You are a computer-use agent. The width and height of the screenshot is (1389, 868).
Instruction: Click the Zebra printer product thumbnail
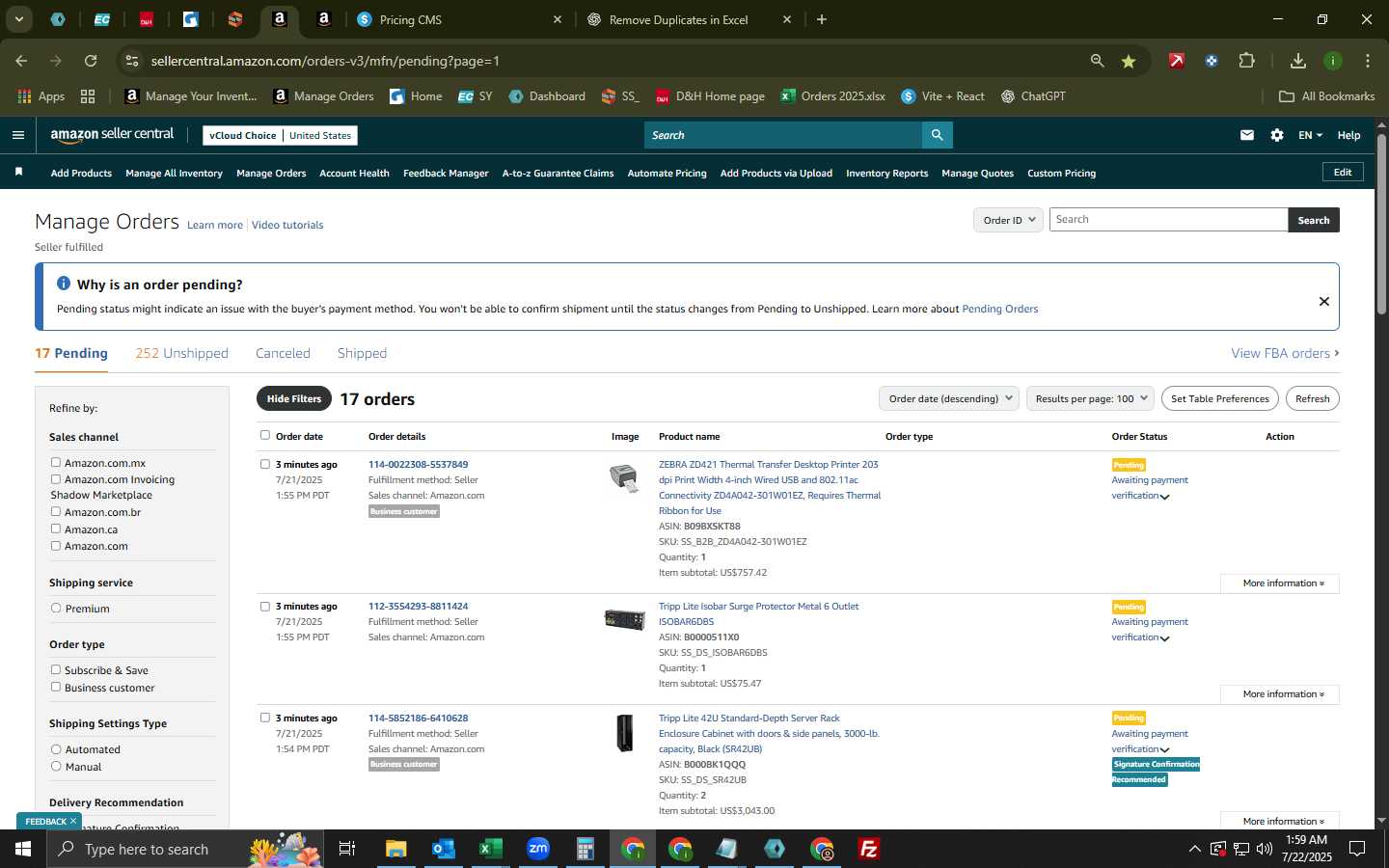coord(624,477)
